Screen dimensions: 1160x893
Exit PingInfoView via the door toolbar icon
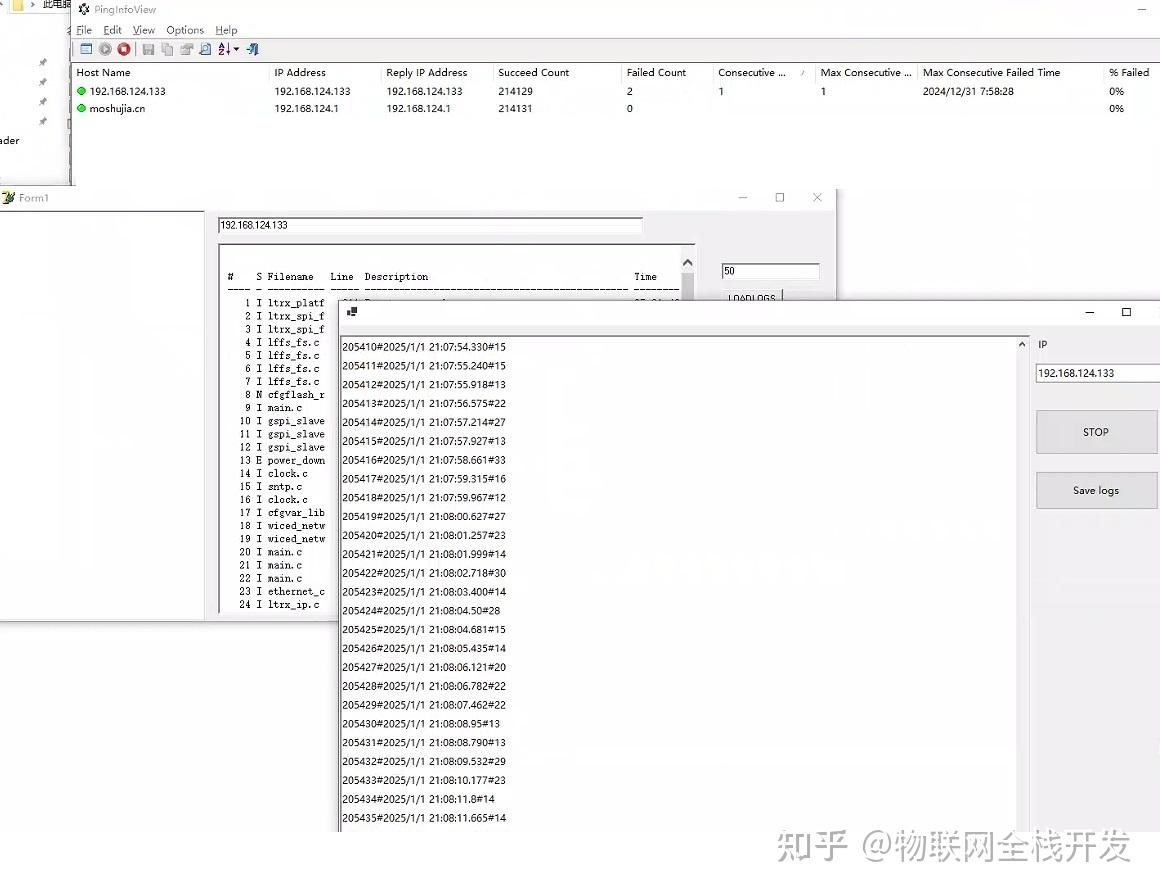[253, 49]
